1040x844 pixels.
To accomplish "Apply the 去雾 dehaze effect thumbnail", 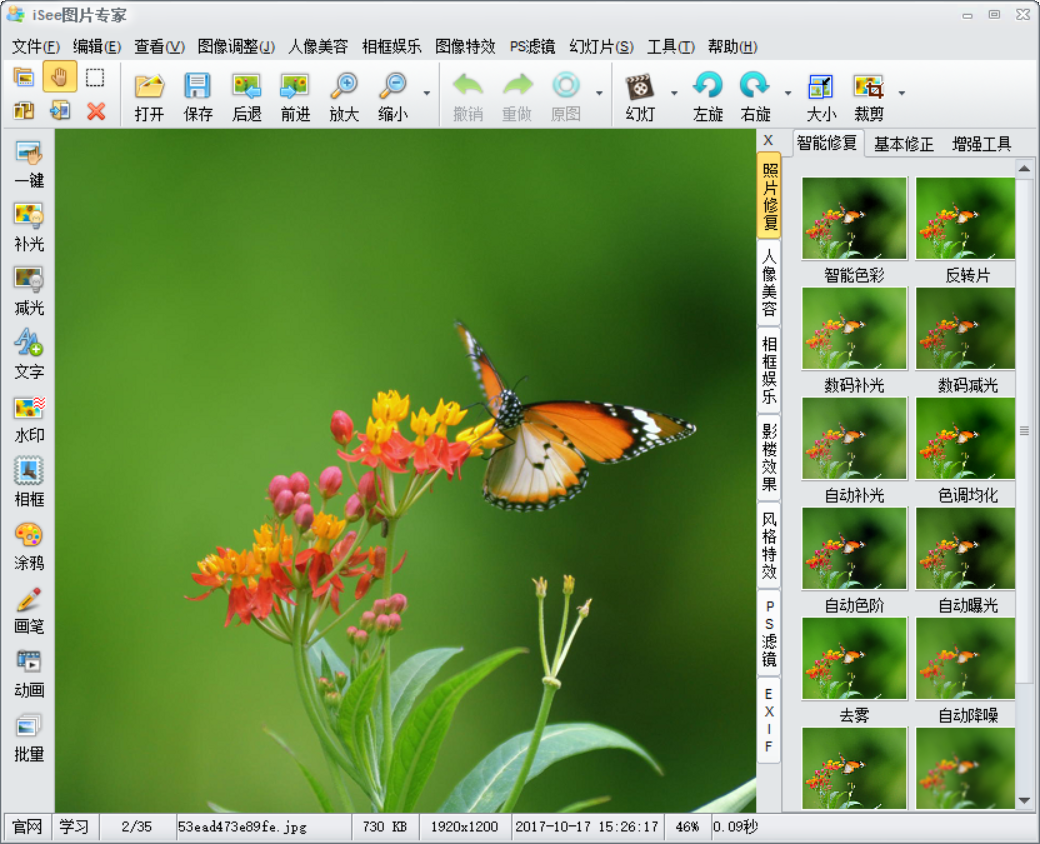I will (853, 658).
